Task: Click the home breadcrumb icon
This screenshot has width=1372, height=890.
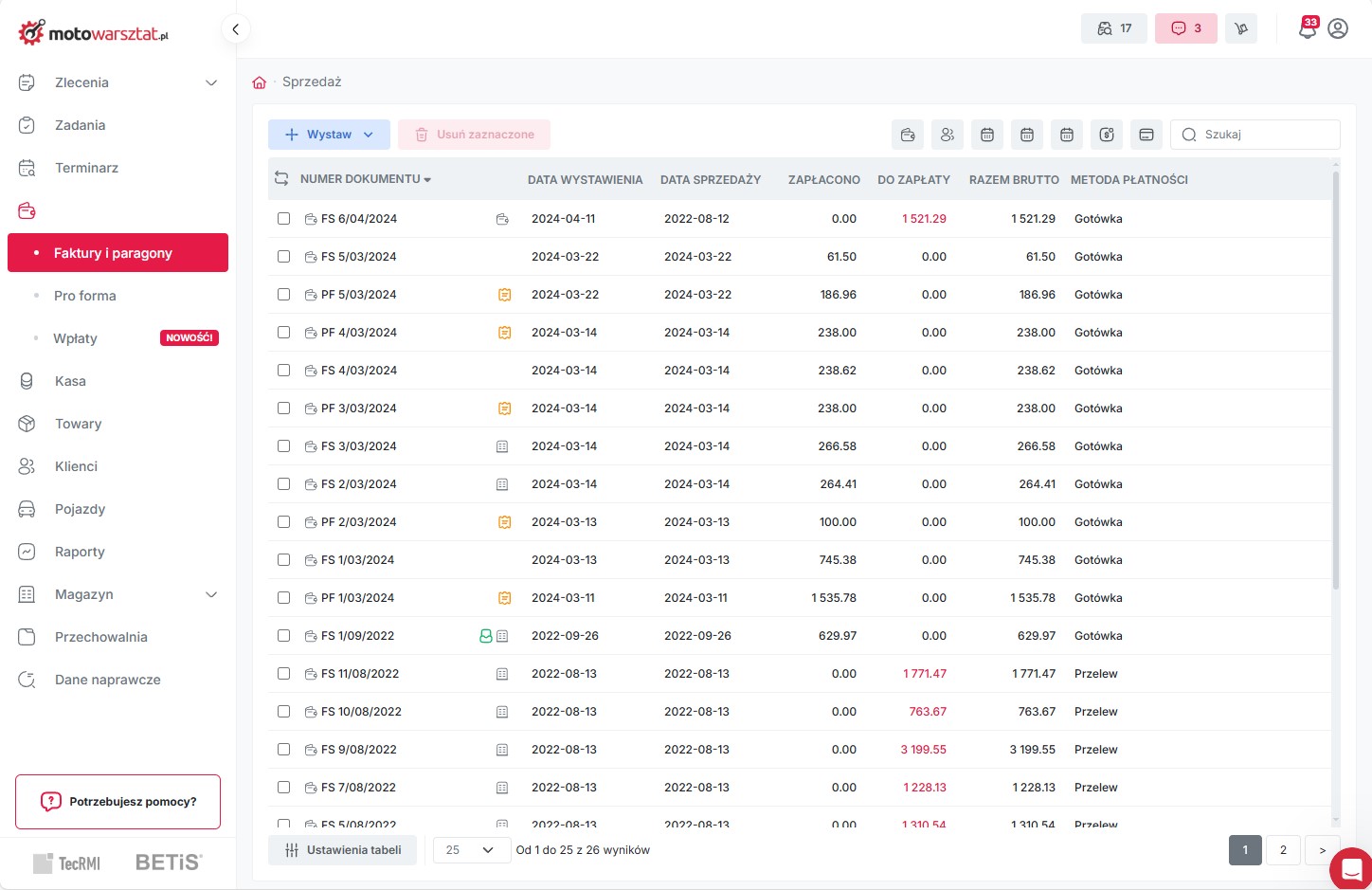Action: 260,82
